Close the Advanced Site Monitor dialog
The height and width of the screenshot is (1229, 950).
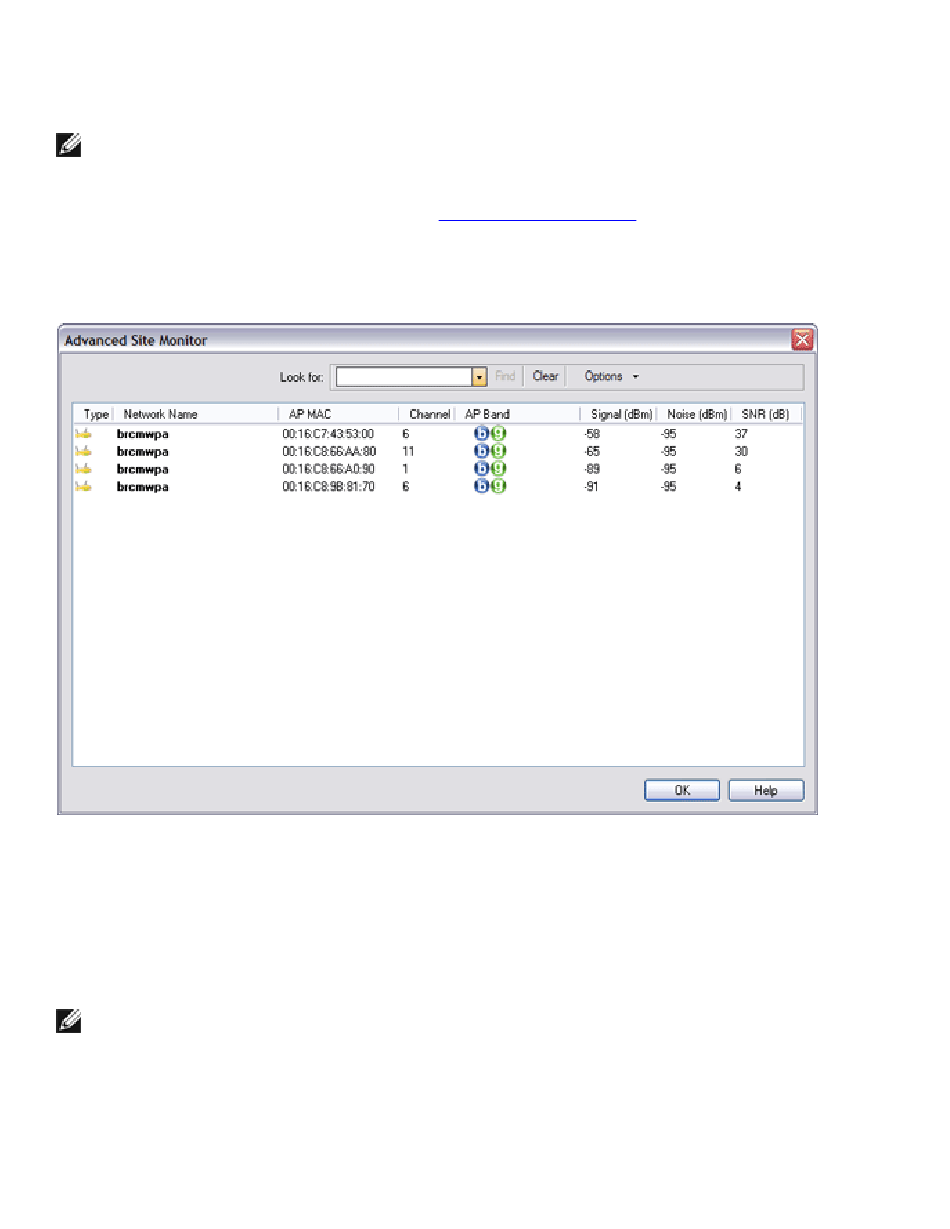click(x=802, y=340)
